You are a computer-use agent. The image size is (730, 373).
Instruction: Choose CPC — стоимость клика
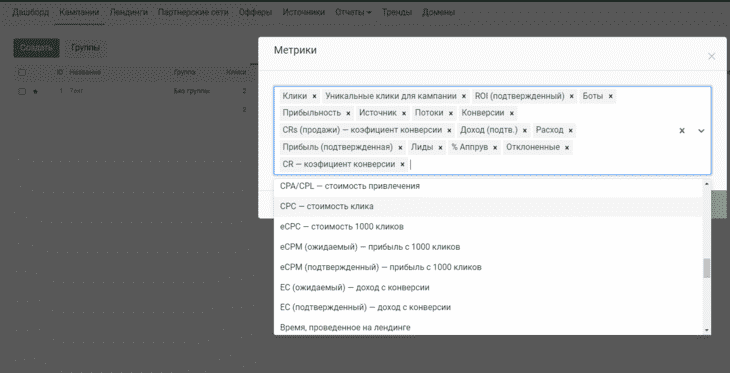(488, 206)
